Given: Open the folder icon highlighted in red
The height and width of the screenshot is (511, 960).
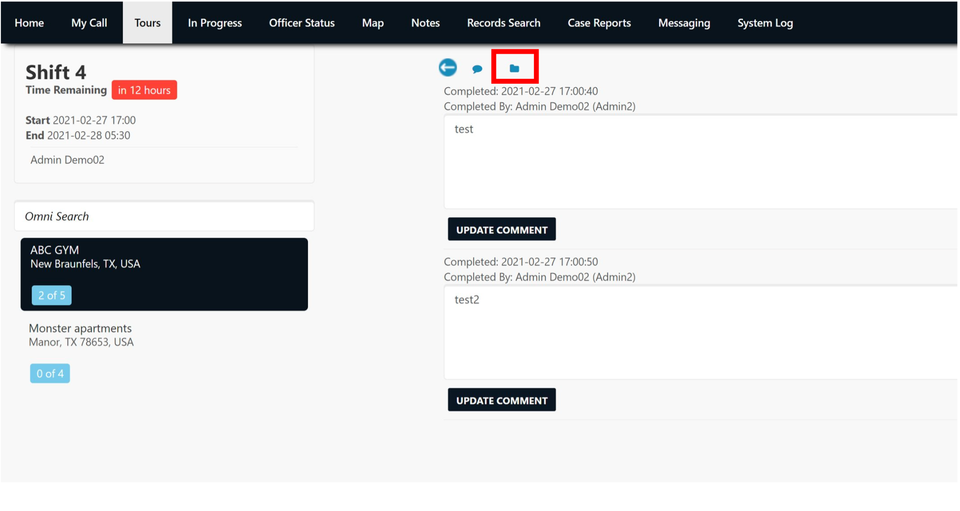Looking at the screenshot, I should click(514, 69).
